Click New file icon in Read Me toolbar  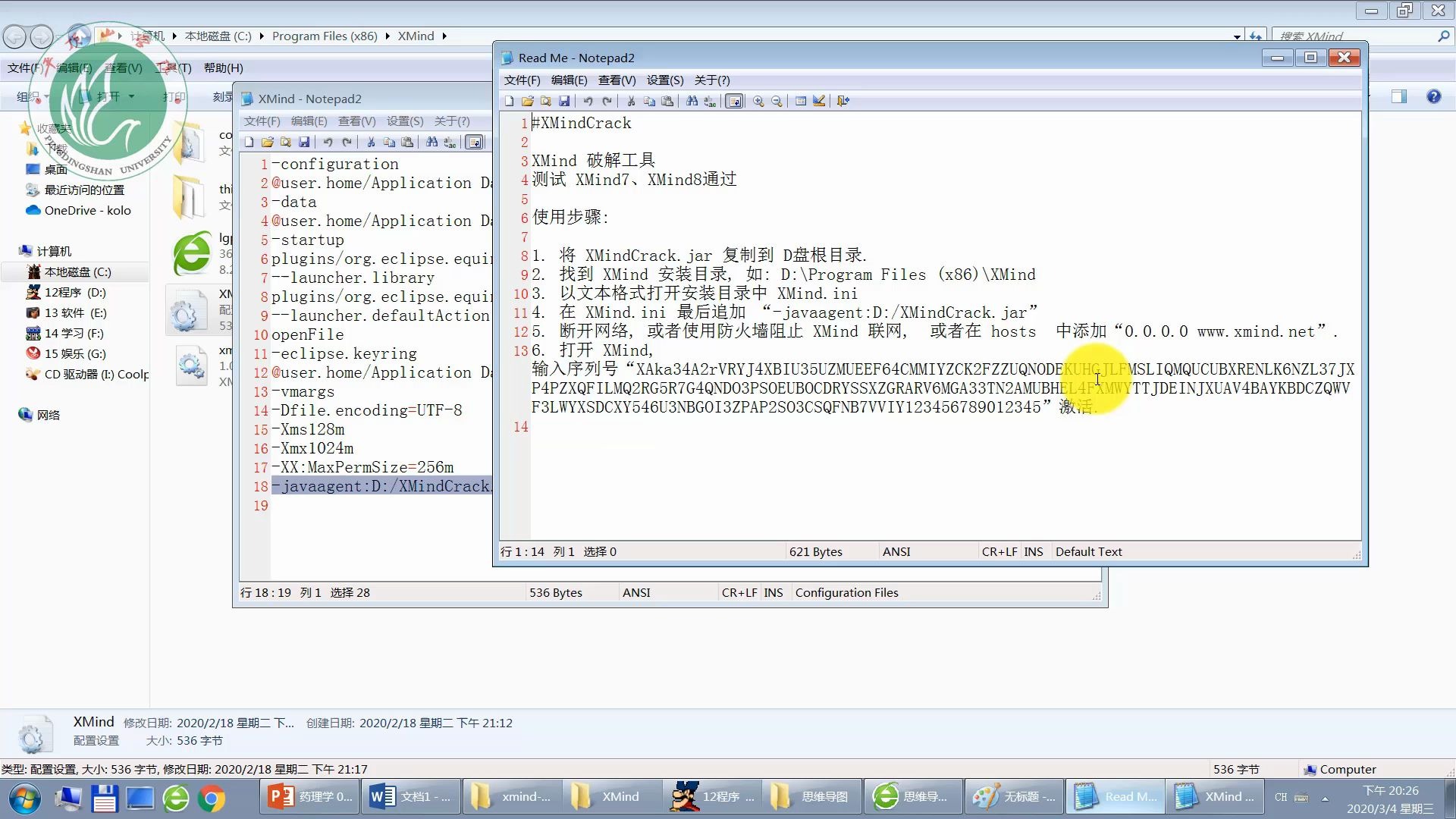509,101
